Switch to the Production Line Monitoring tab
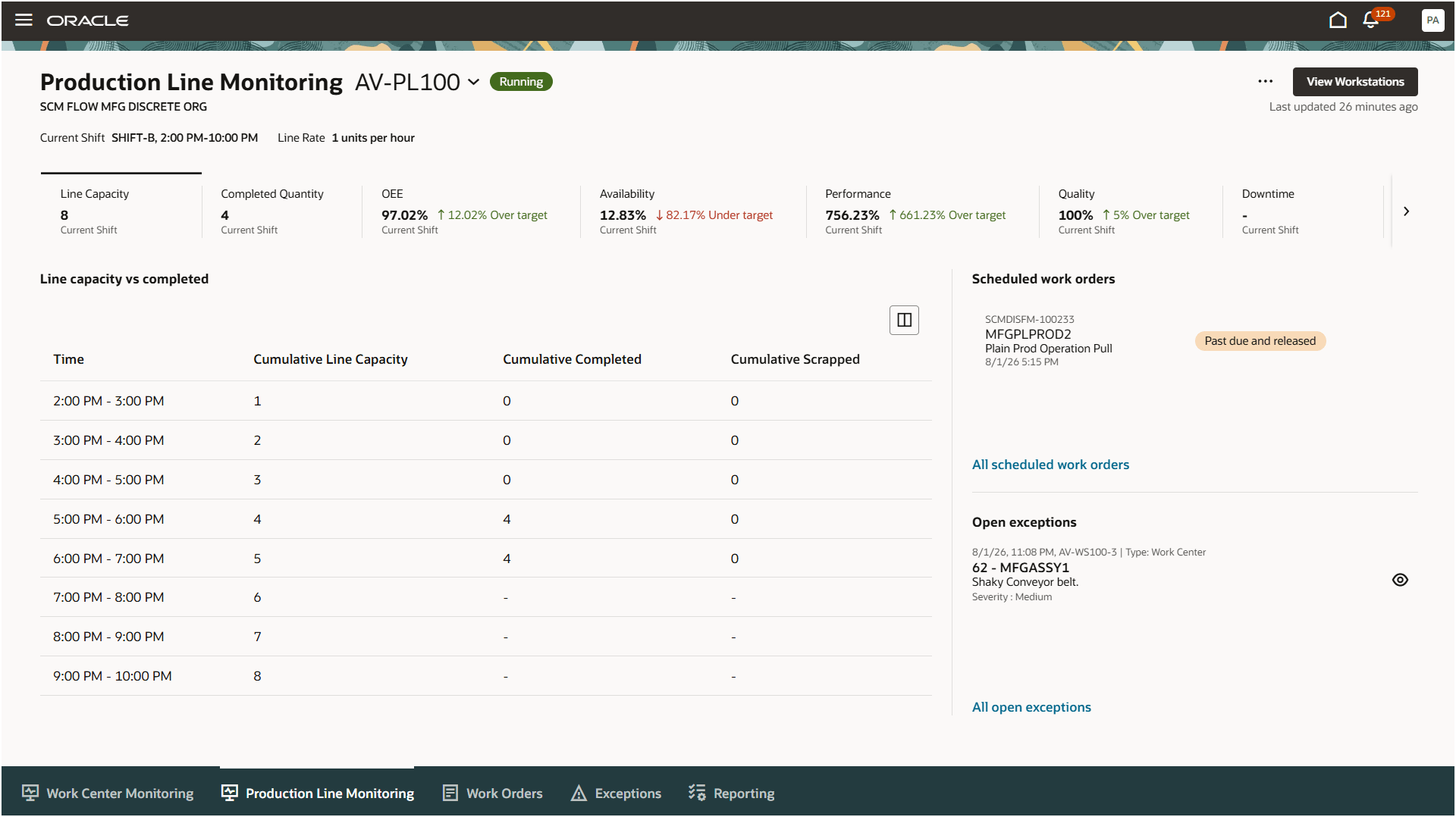The width and height of the screenshot is (1456, 817). pyautogui.click(x=317, y=793)
